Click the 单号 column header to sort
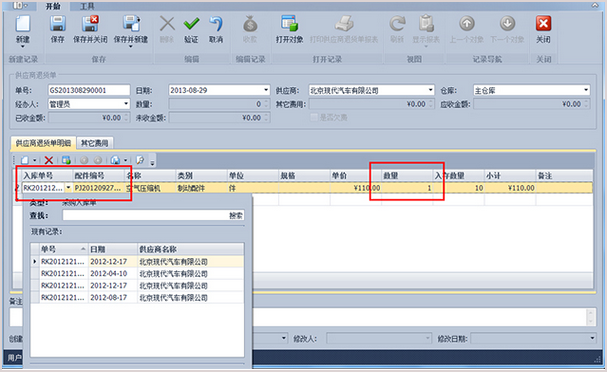 click(64, 249)
